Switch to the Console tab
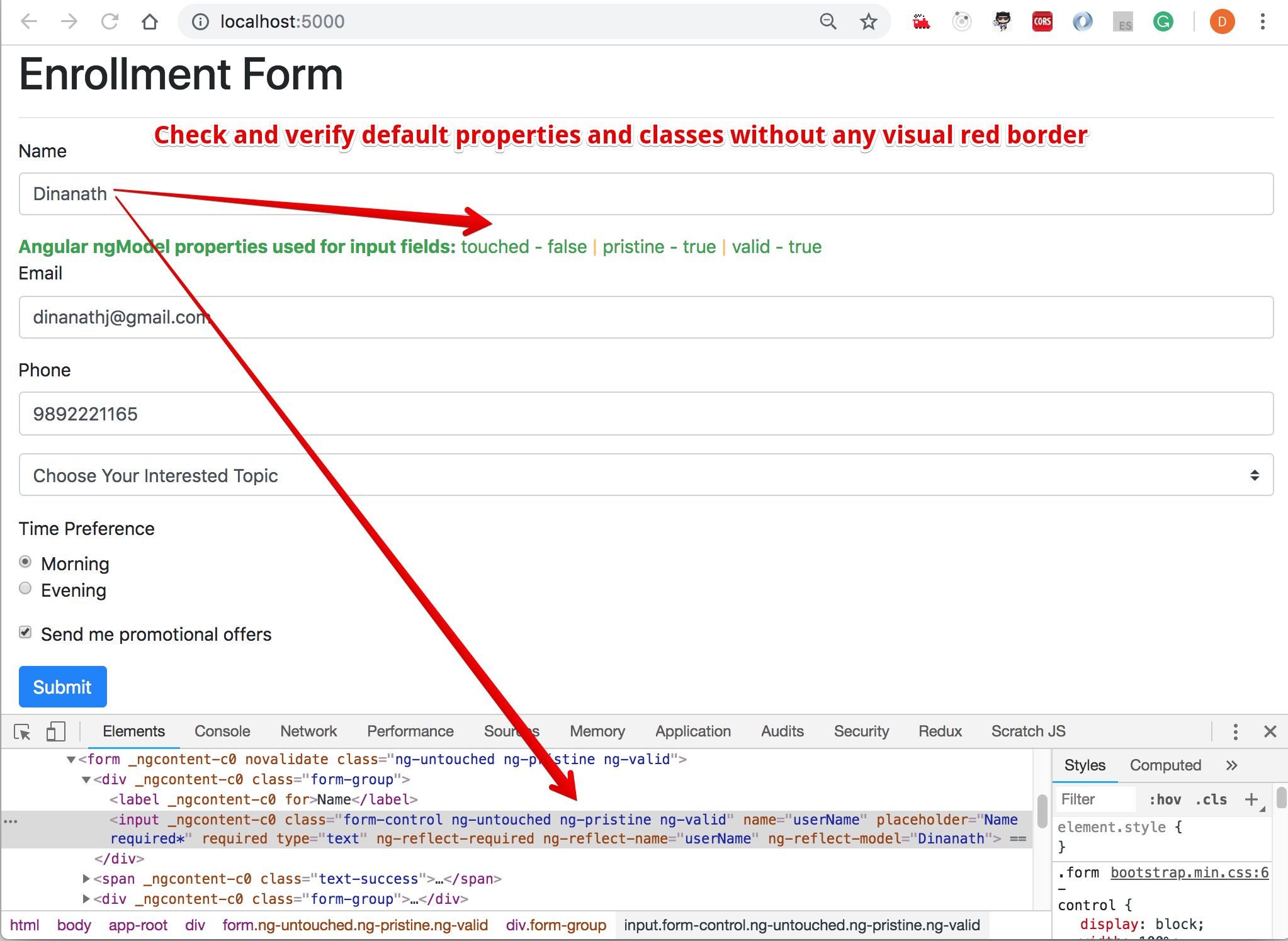Image resolution: width=1288 pixels, height=941 pixels. click(x=222, y=731)
